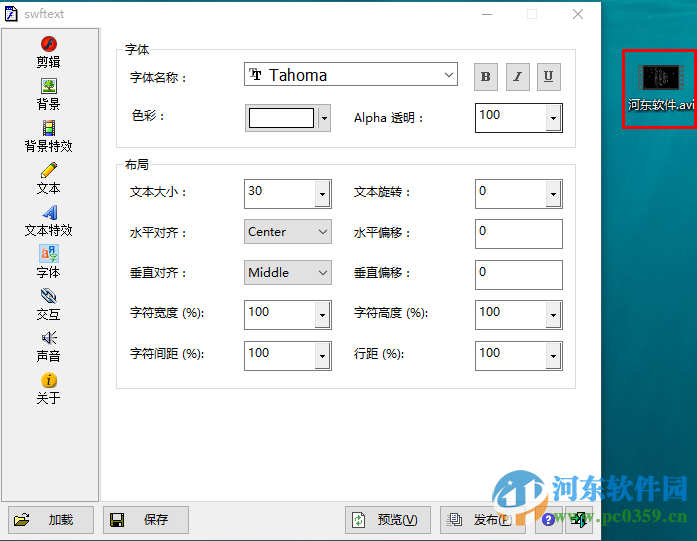Click the 发布(P) publish button
The image size is (697, 541).
(483, 519)
